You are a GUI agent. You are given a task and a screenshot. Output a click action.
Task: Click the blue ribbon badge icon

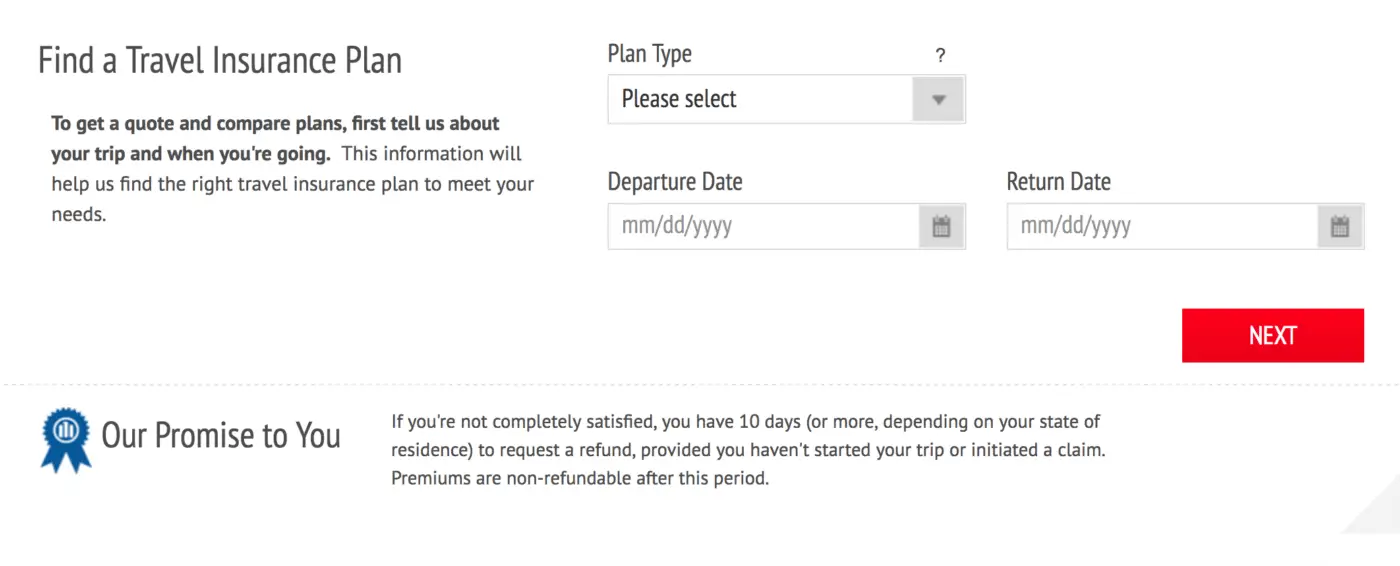[65, 438]
